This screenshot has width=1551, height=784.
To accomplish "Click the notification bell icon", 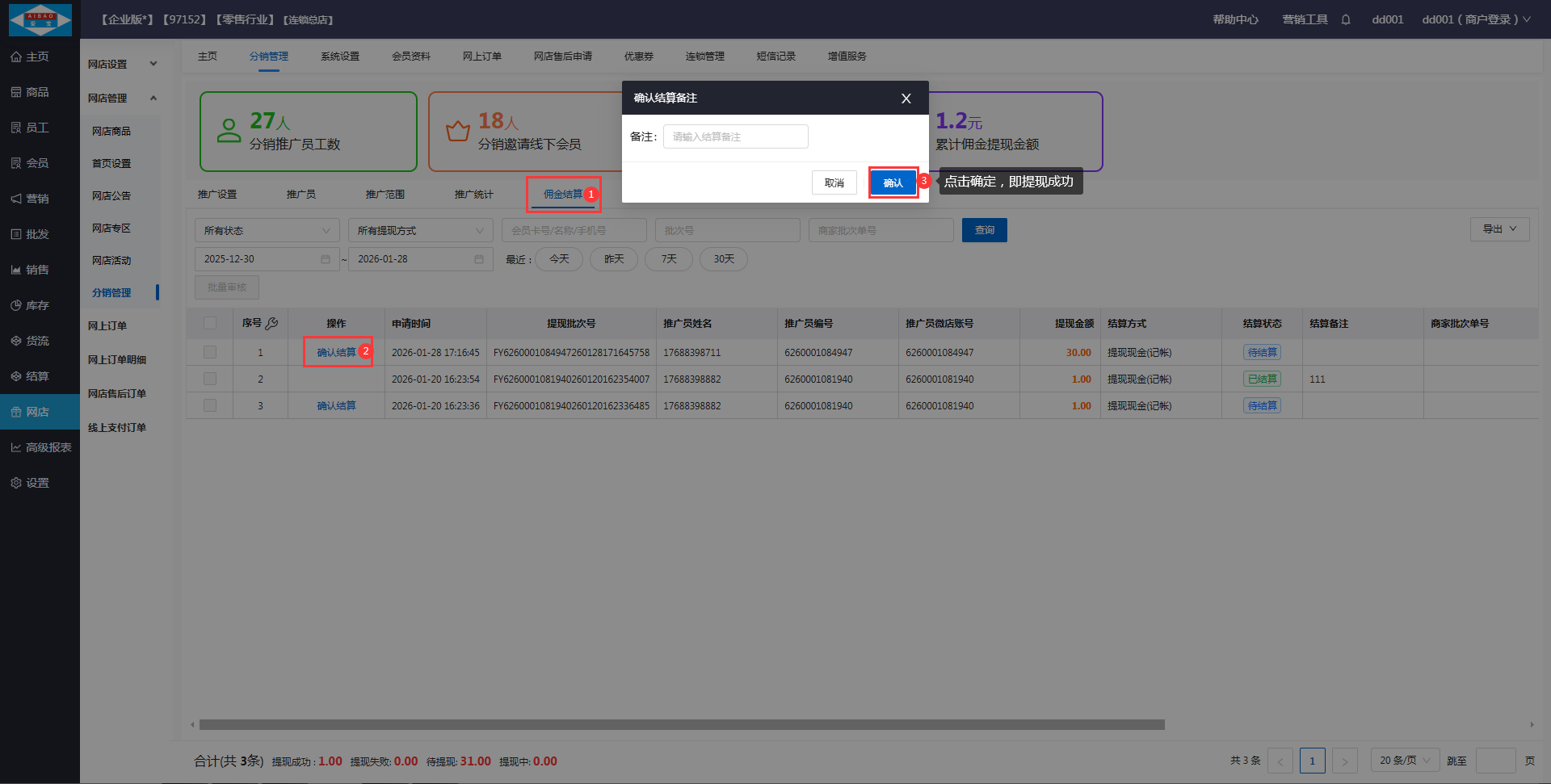I will 1346,19.
